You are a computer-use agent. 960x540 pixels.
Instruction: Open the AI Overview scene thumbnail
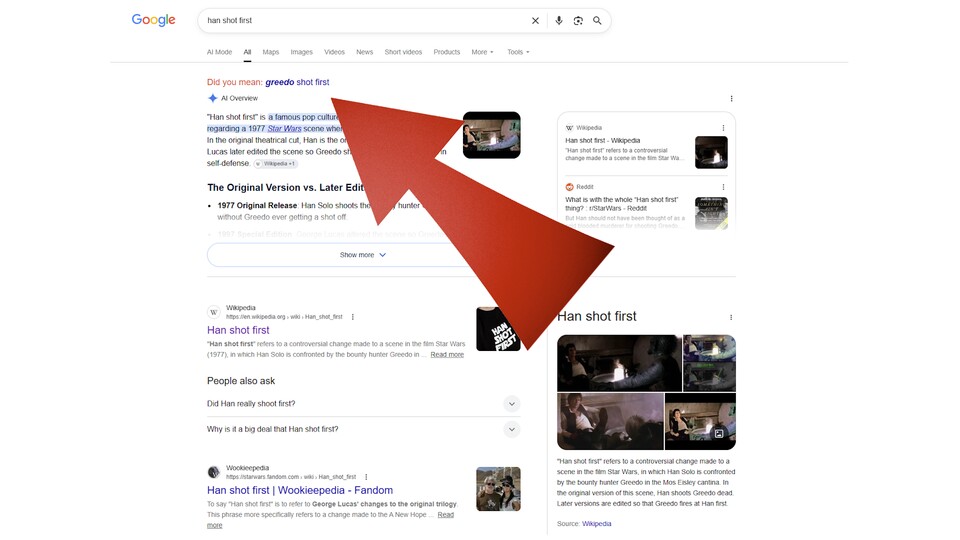492,135
